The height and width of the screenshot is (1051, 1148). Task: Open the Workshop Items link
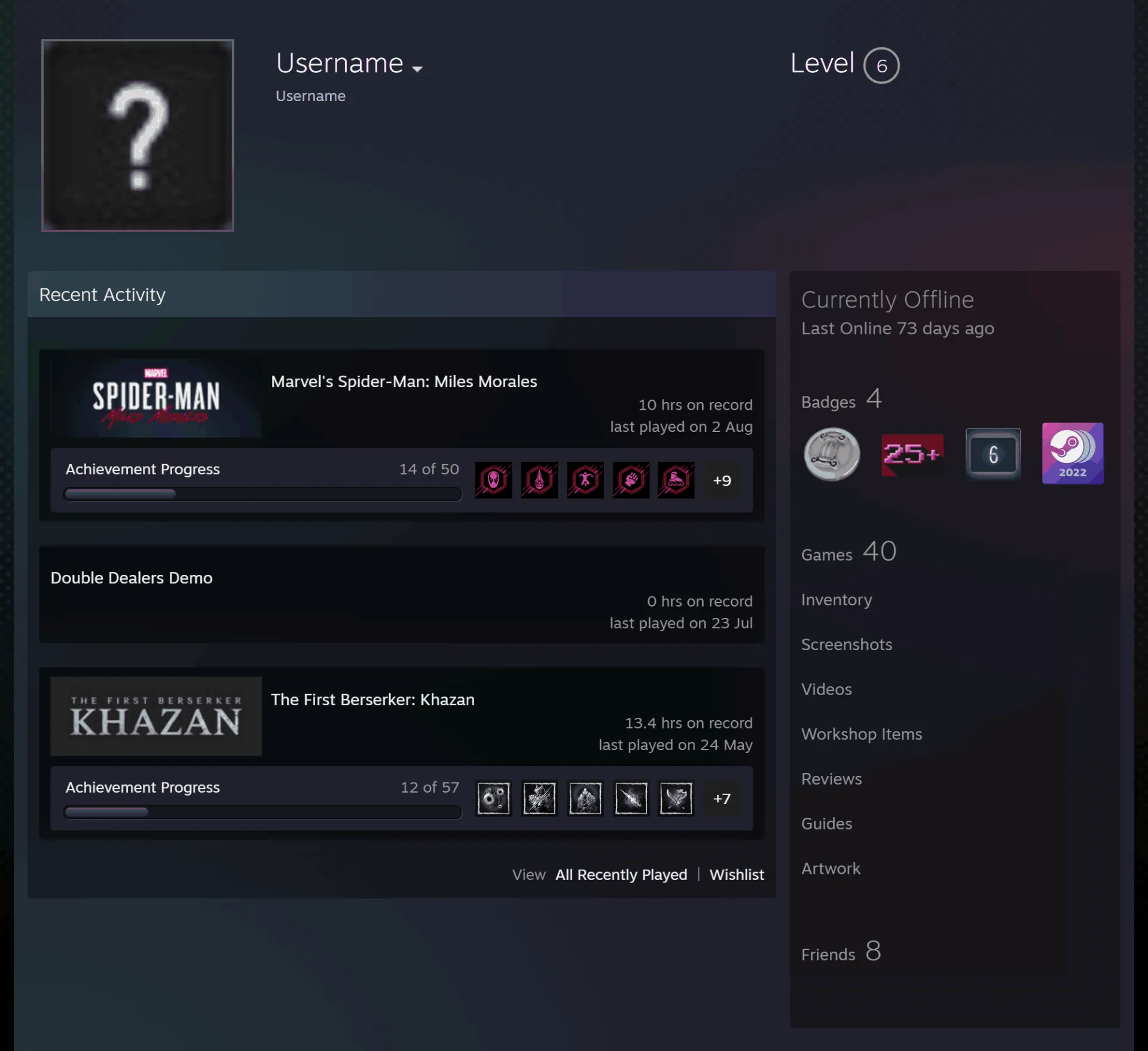862,734
